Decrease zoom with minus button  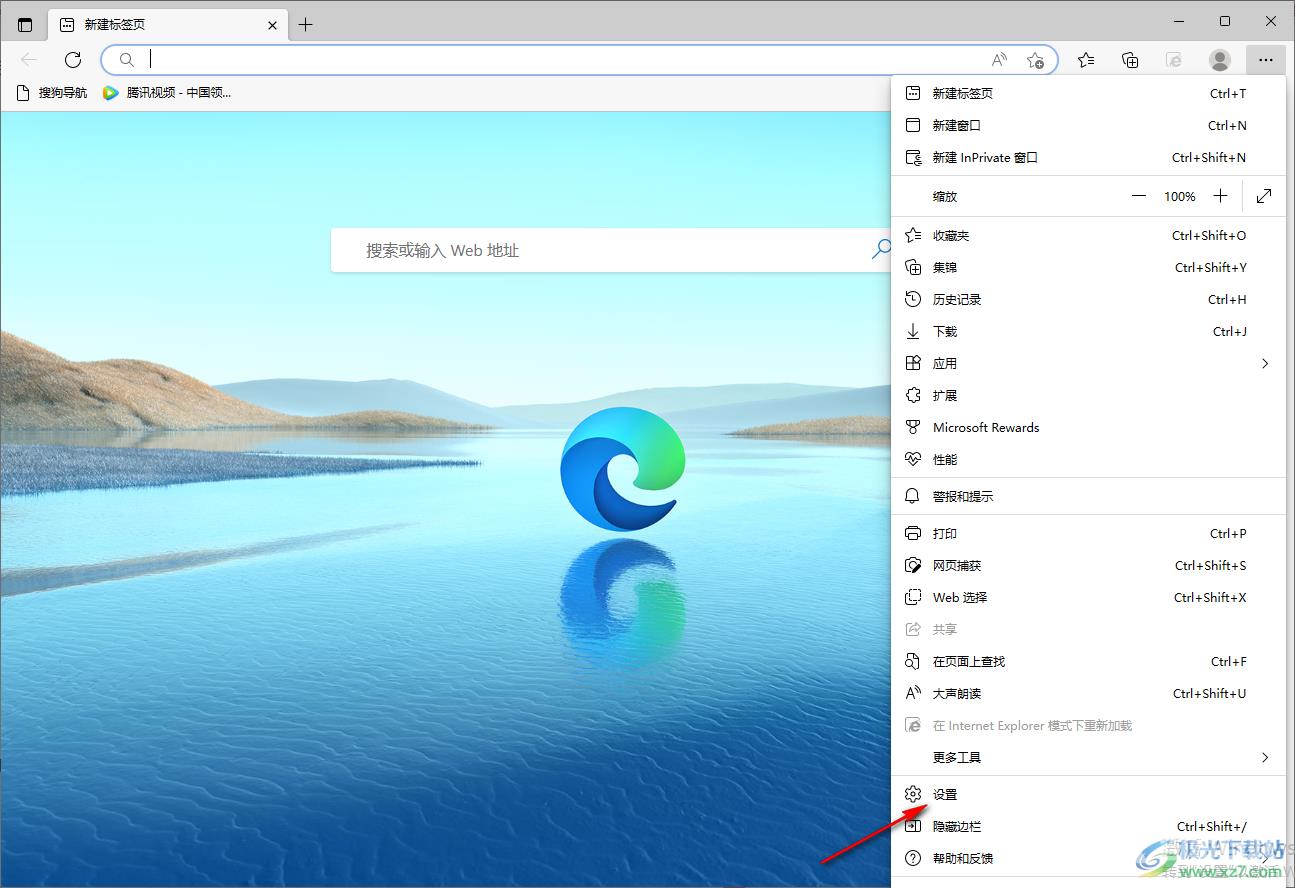pyautogui.click(x=1139, y=196)
